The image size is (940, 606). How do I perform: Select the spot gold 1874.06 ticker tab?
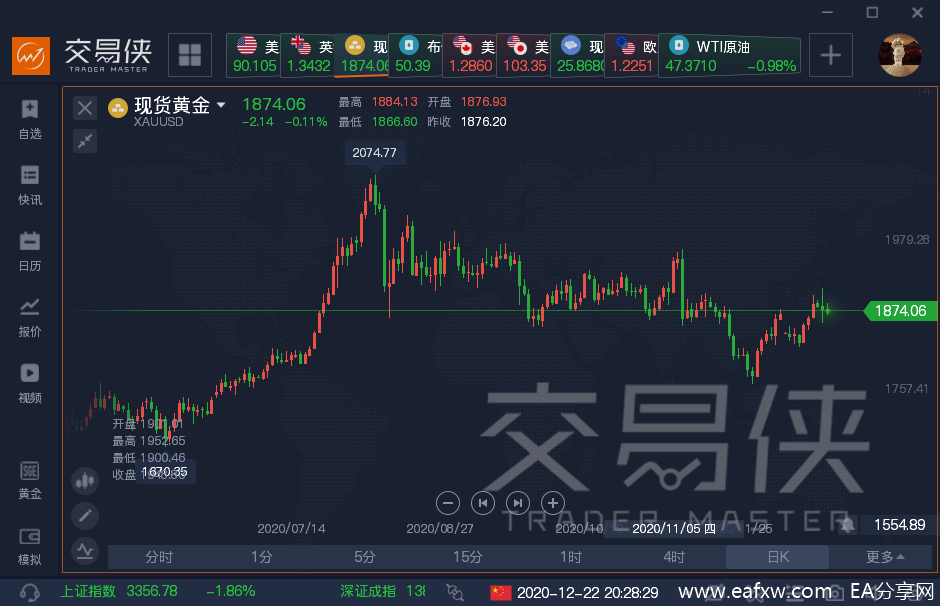click(x=361, y=55)
